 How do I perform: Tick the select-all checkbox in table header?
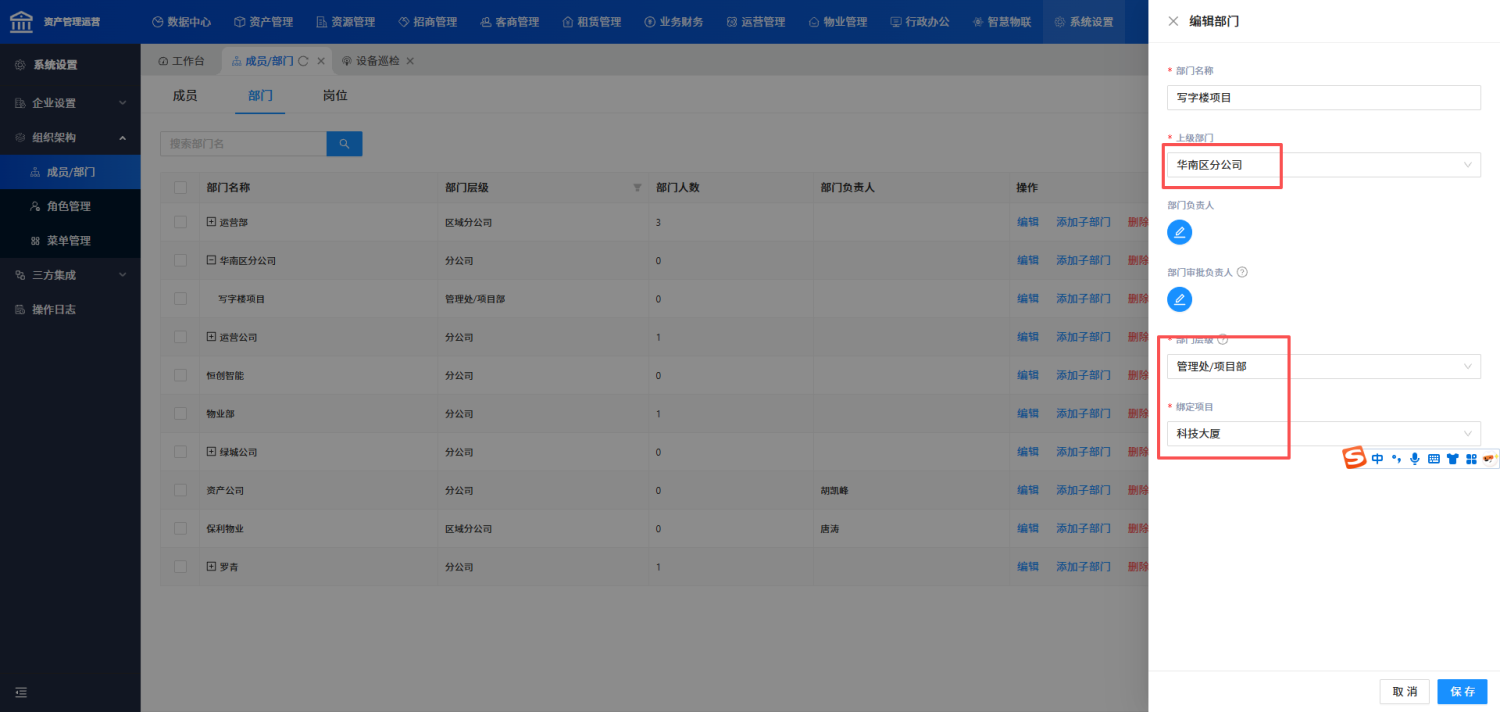pyautogui.click(x=180, y=188)
